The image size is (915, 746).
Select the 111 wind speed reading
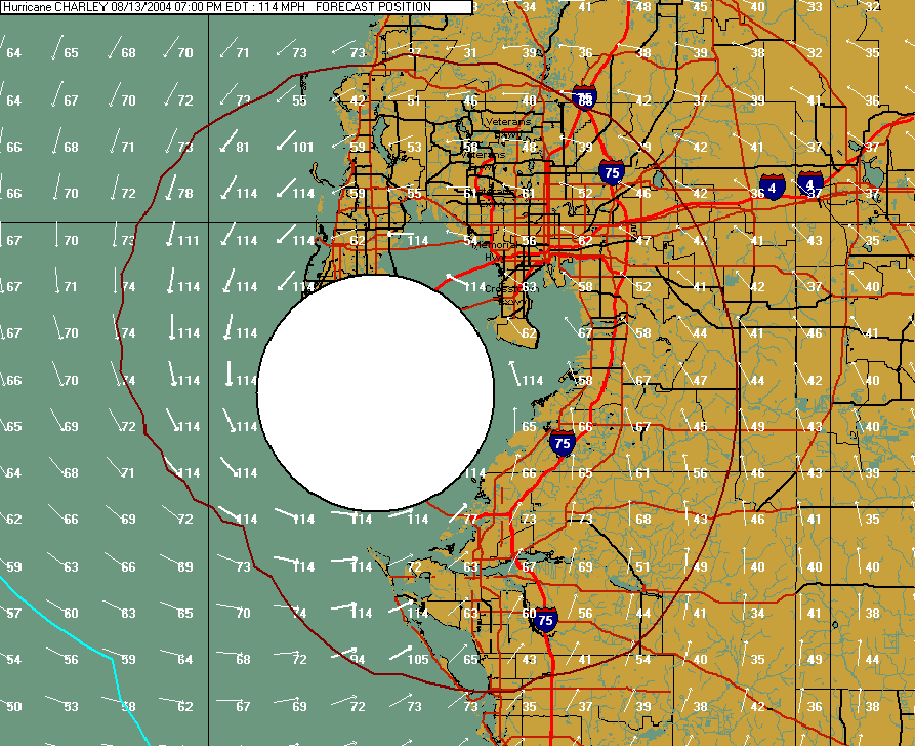[188, 241]
